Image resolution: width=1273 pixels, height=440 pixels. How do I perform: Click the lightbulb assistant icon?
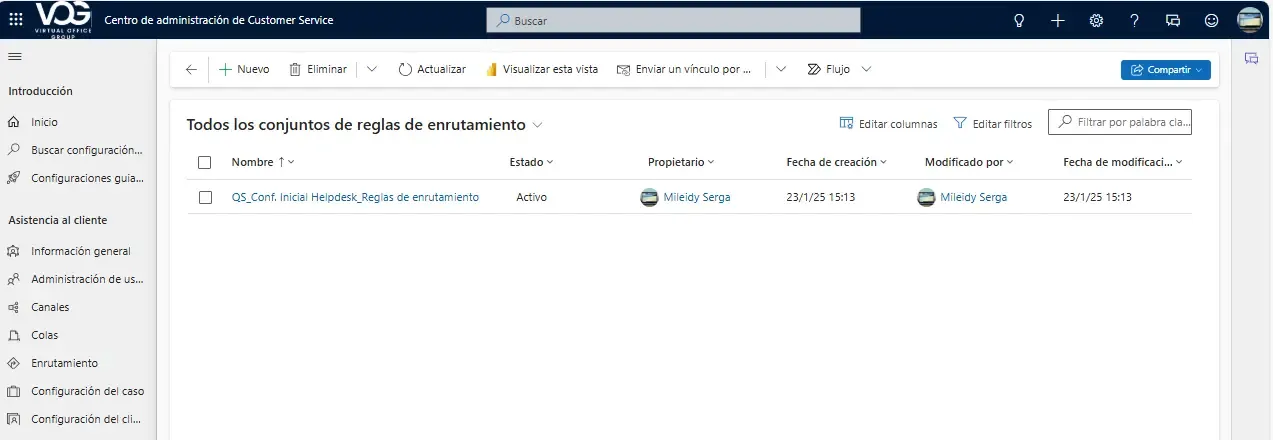[1020, 20]
